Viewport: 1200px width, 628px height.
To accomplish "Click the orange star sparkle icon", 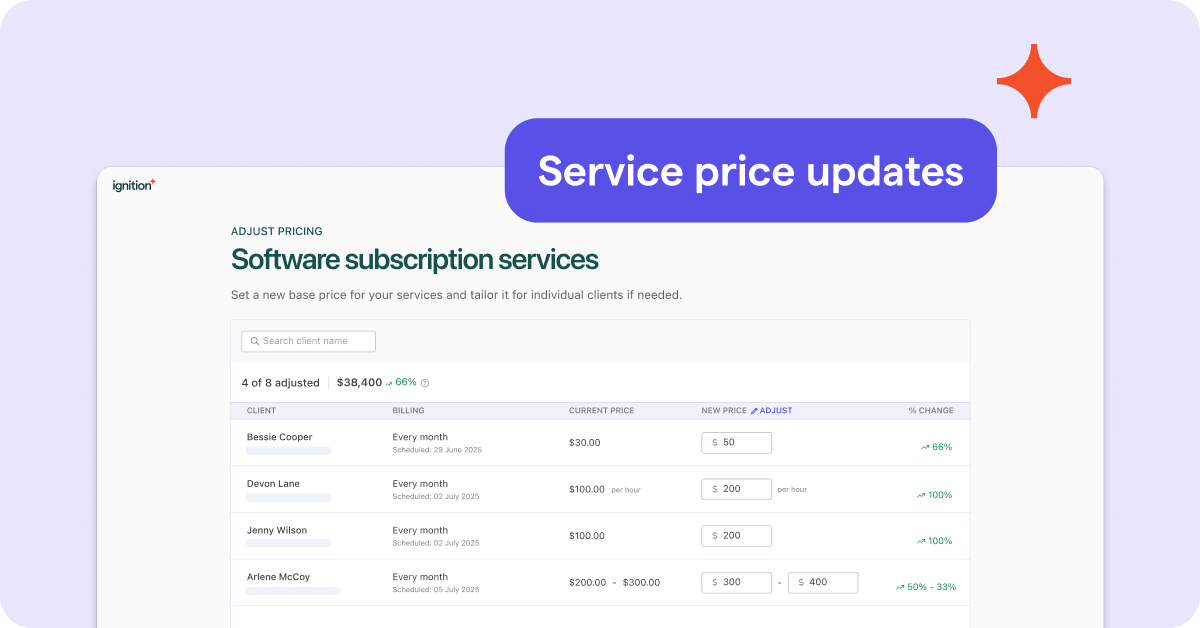I will click(x=1034, y=82).
